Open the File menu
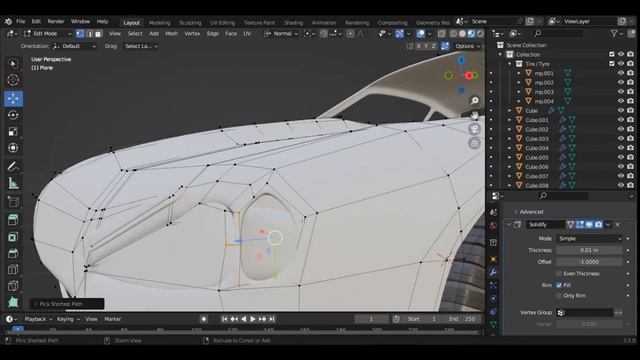640x360 pixels. (20, 21)
